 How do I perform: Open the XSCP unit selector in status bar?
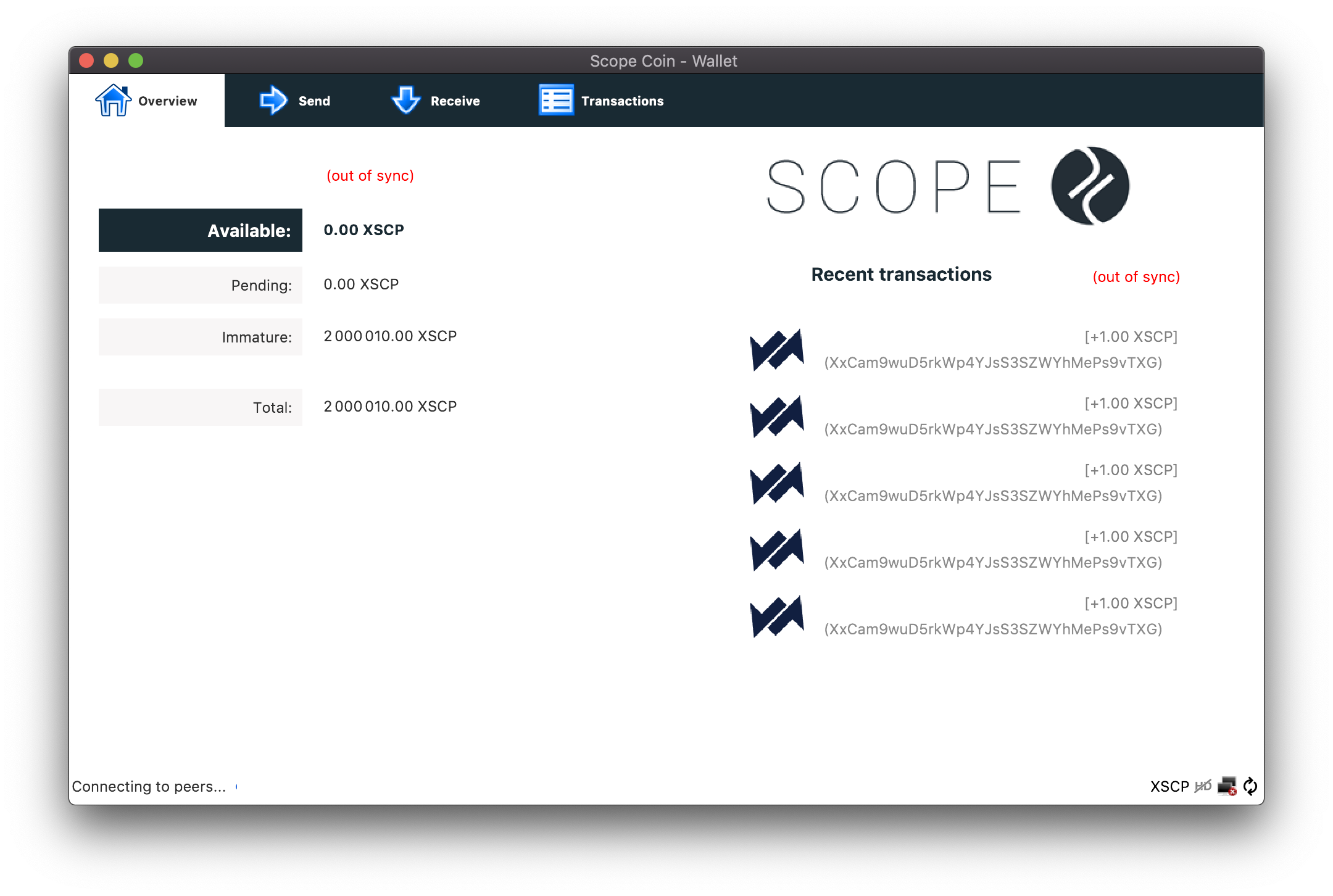tap(1169, 786)
